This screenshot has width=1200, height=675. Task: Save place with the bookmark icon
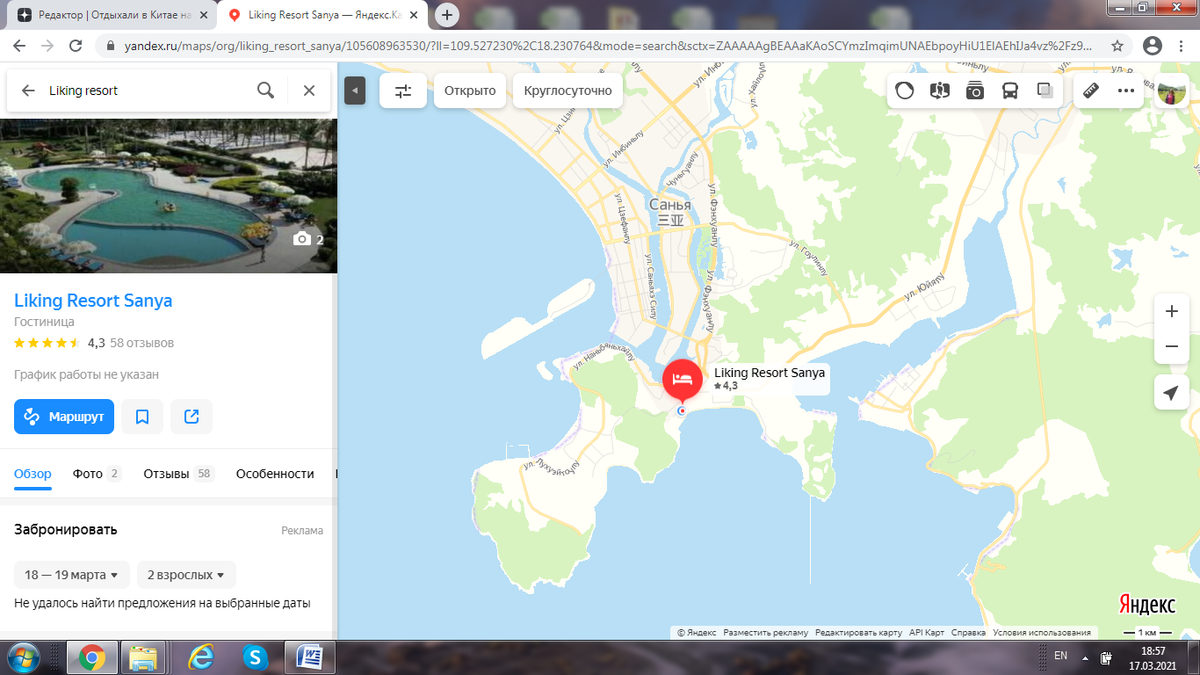tap(142, 416)
